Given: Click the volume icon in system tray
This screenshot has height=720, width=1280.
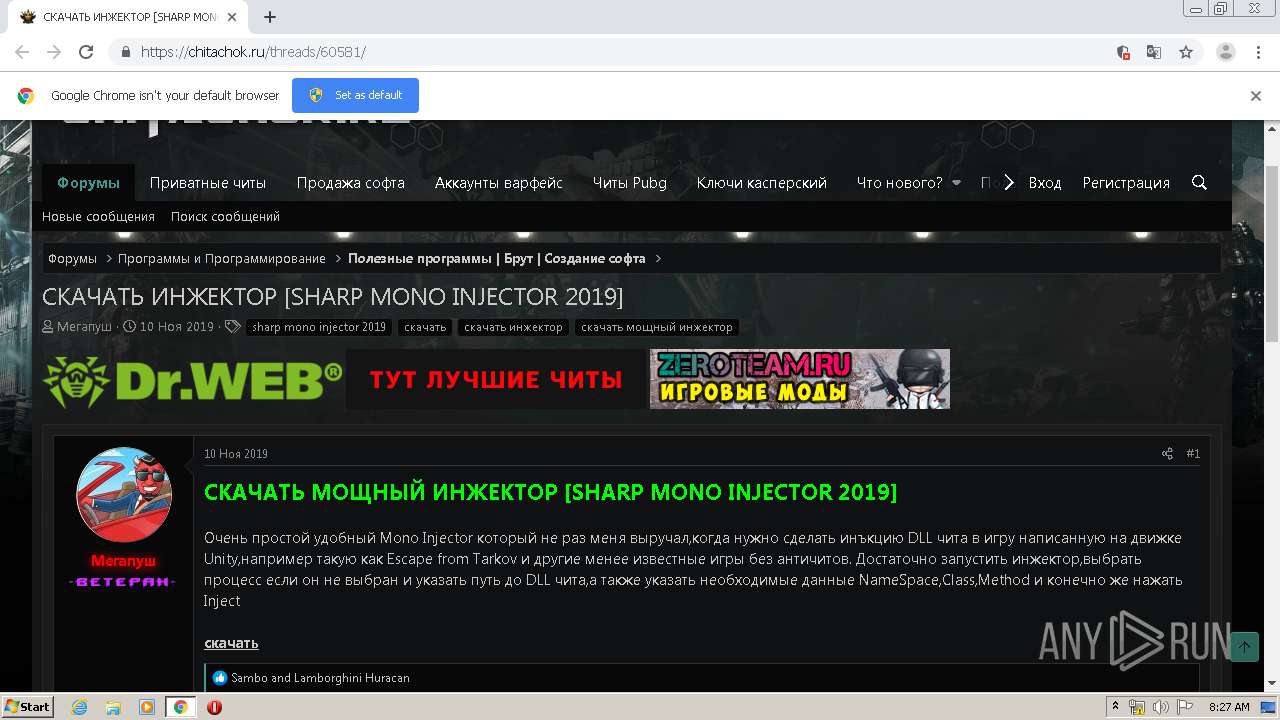Looking at the screenshot, I should pos(1161,707).
